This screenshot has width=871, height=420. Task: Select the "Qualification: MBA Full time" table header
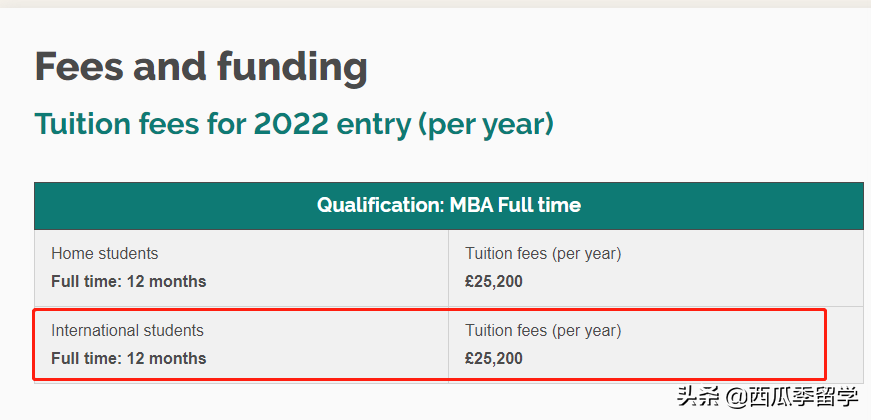tap(448, 205)
